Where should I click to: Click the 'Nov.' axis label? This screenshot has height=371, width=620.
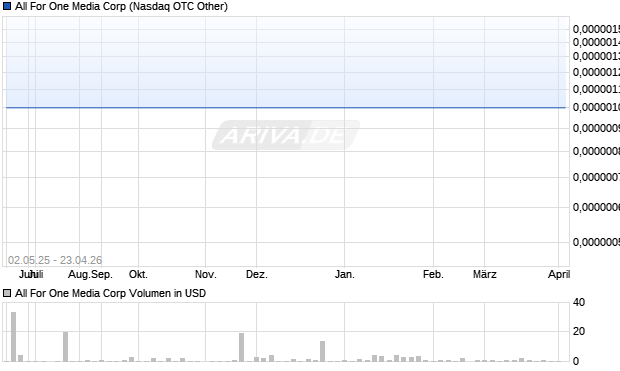[x=206, y=274]
